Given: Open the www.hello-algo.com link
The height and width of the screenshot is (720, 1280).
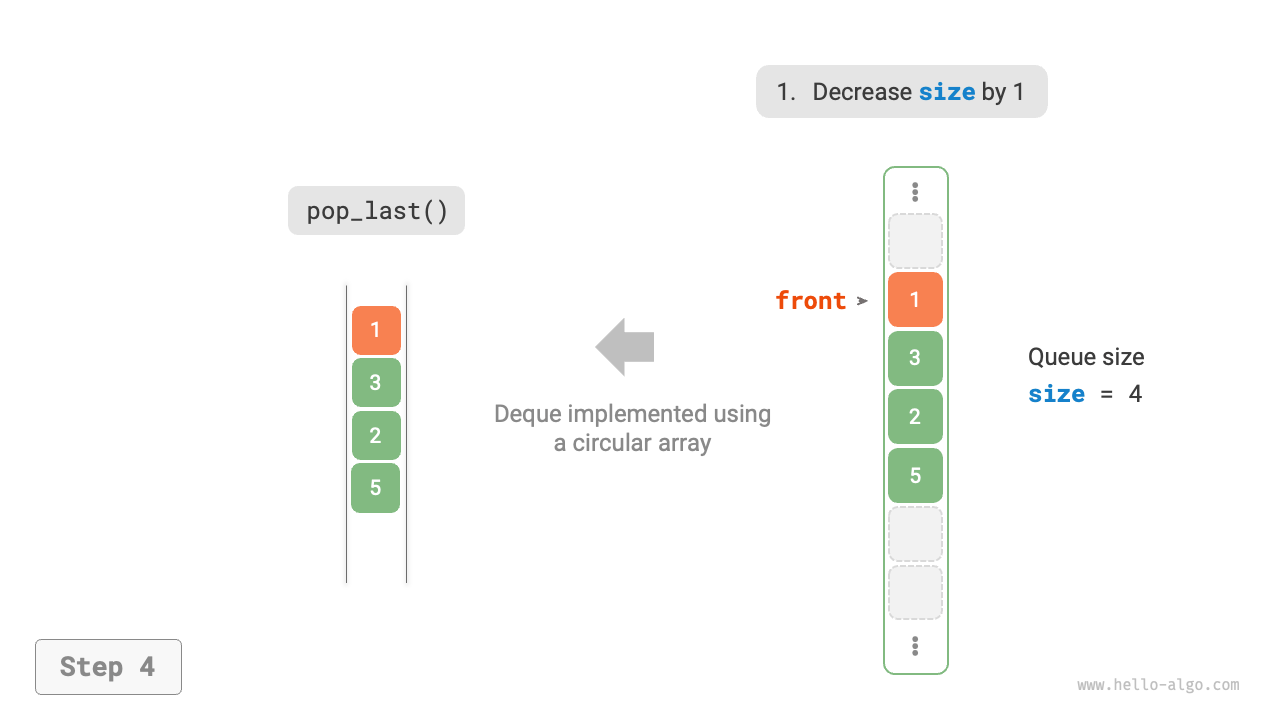Looking at the screenshot, I should coord(1158,685).
